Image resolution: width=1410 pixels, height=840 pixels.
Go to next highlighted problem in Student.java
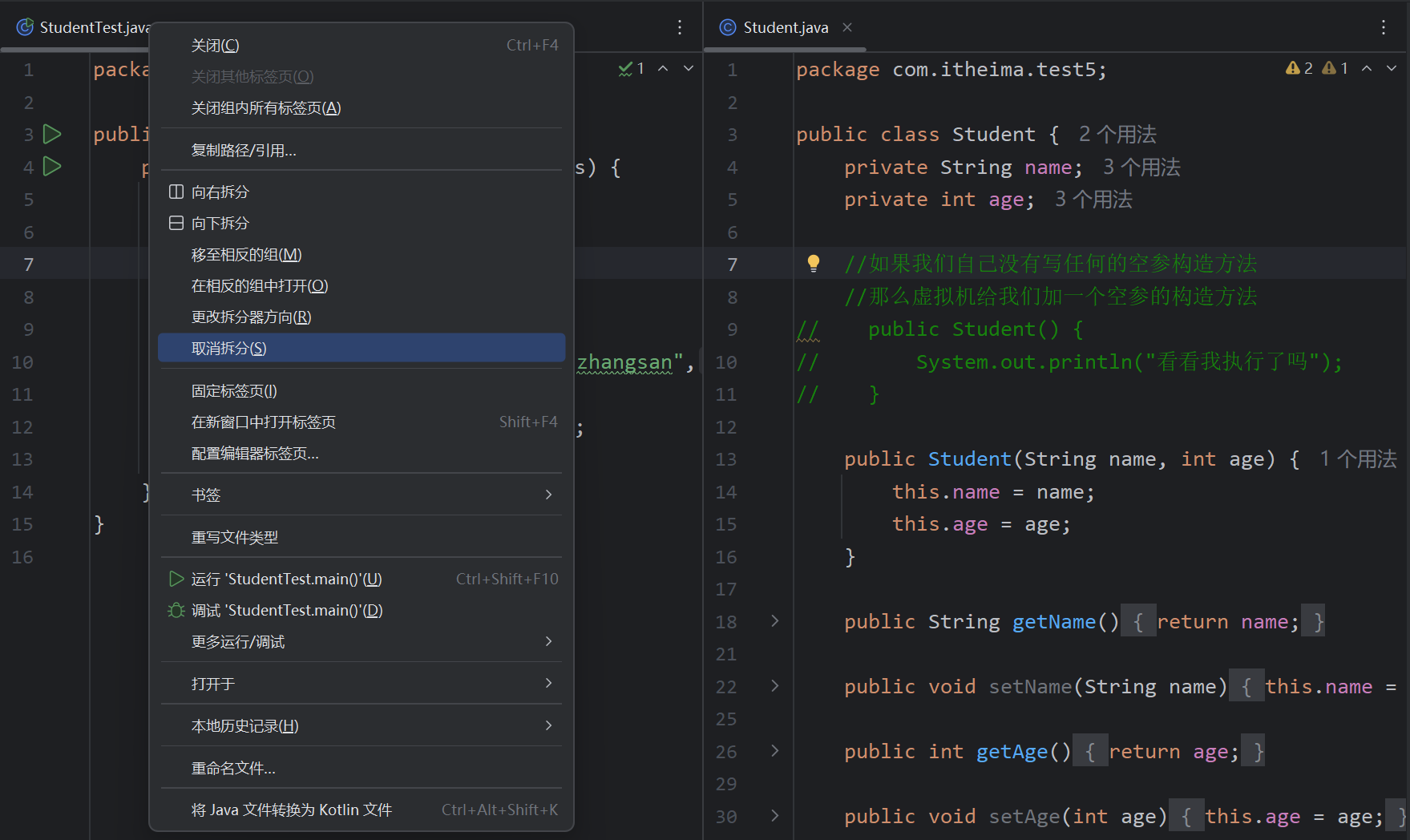(x=1392, y=68)
